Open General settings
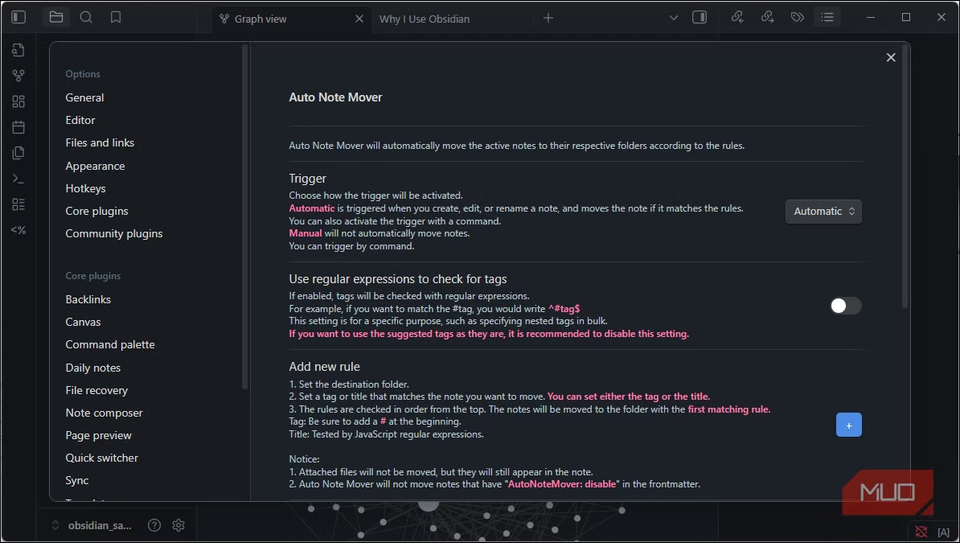 [84, 97]
